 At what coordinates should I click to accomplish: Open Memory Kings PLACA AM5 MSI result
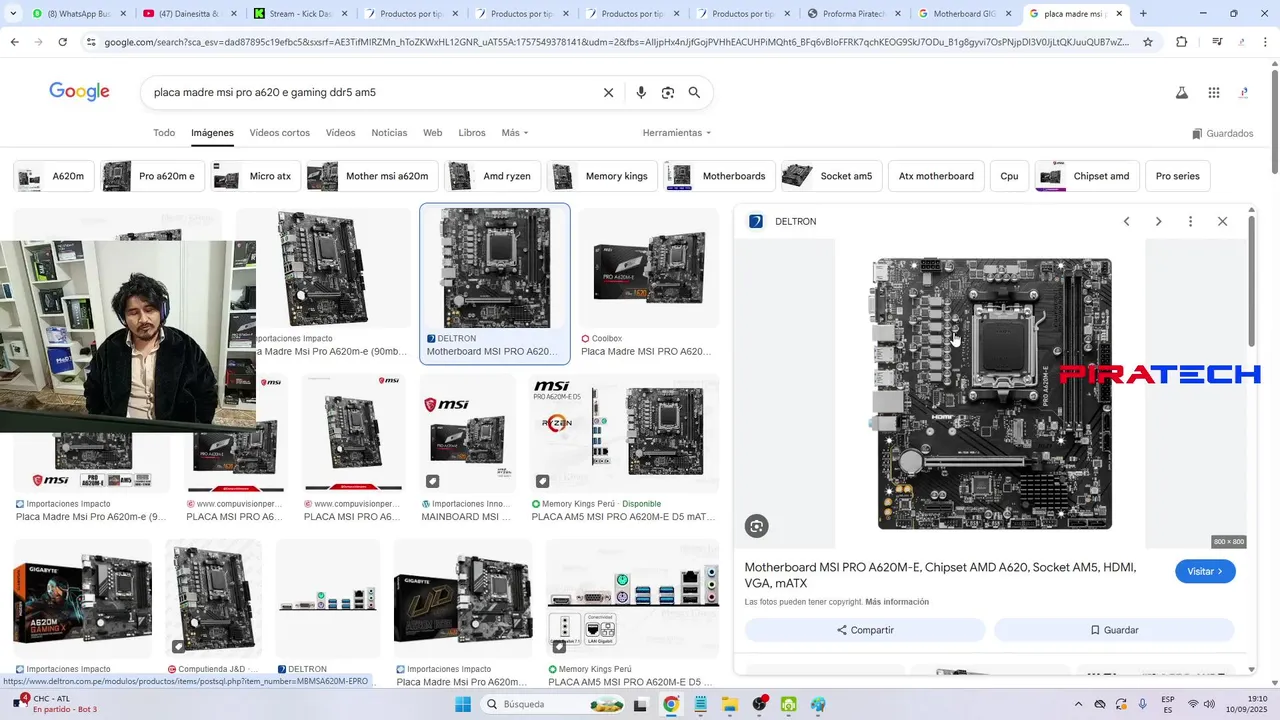(624, 432)
